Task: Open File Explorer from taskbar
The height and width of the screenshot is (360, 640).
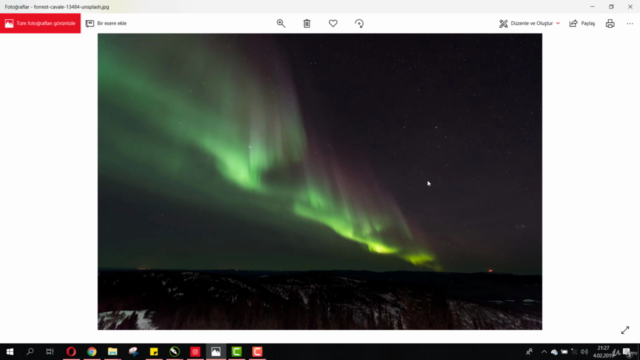Action: coord(113,351)
